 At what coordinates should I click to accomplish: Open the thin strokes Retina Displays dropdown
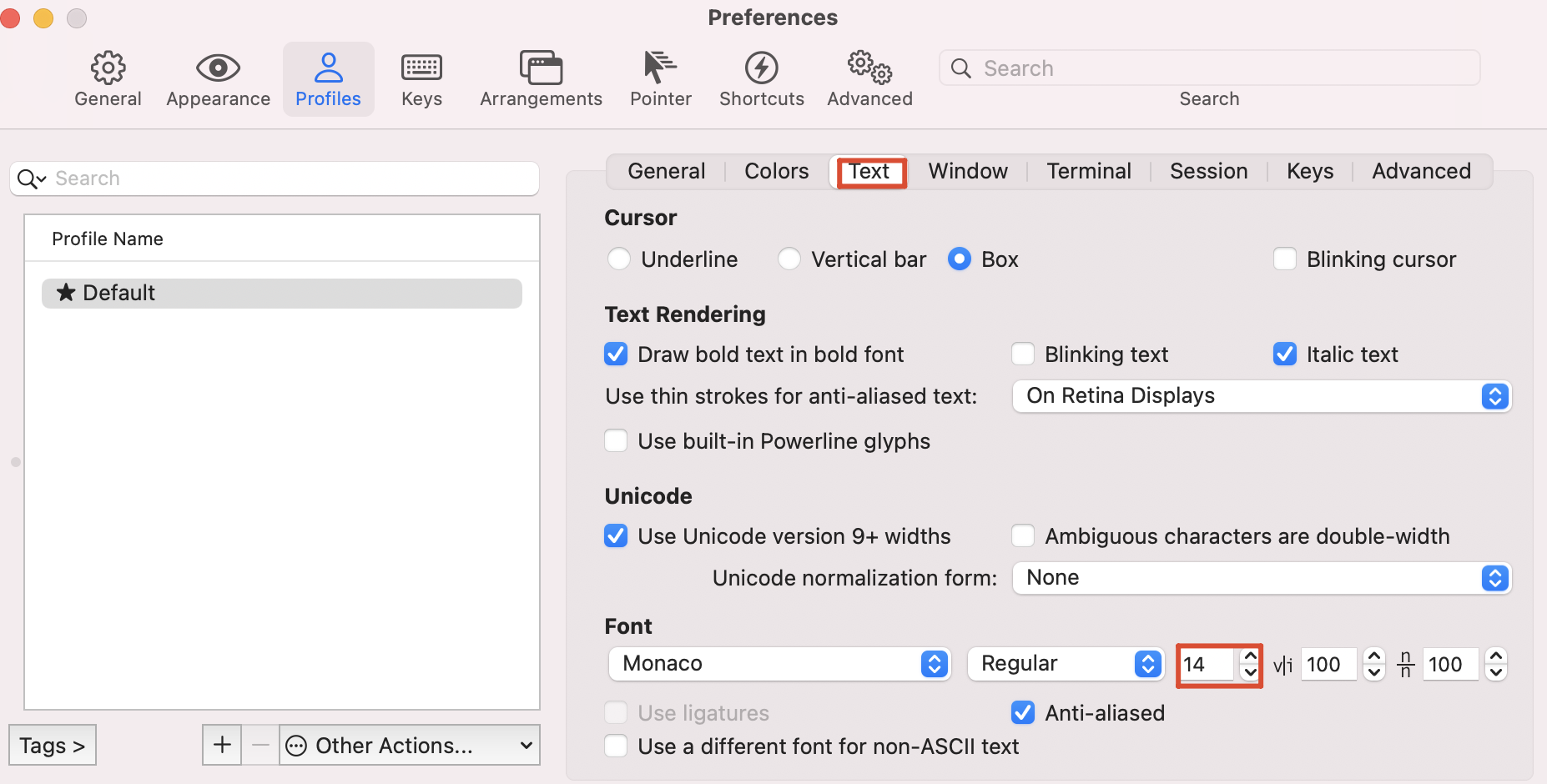coord(1261,396)
